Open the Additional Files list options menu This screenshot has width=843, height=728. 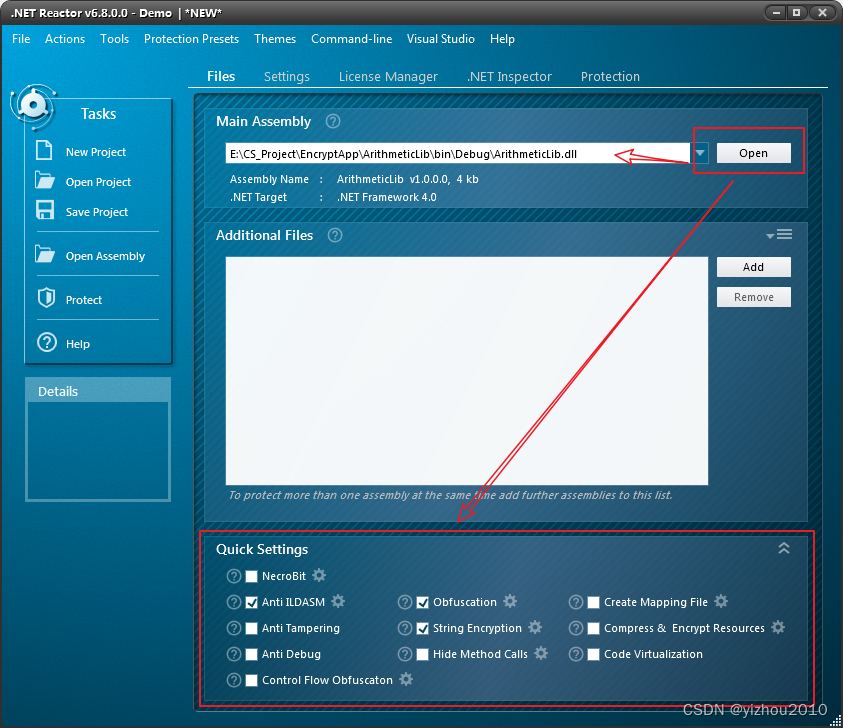tap(779, 234)
